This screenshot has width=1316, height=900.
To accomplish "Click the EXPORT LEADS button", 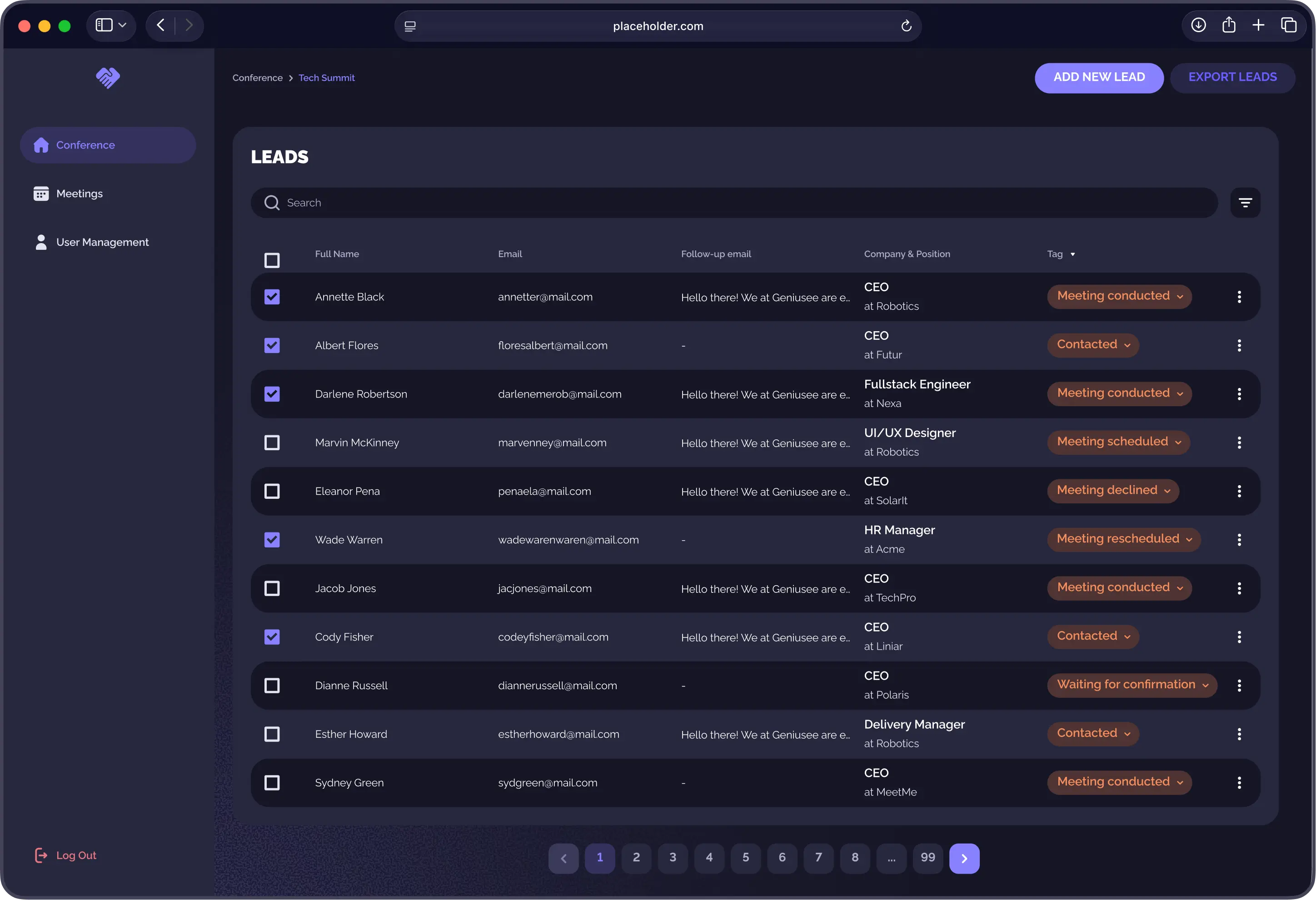I will coord(1233,78).
